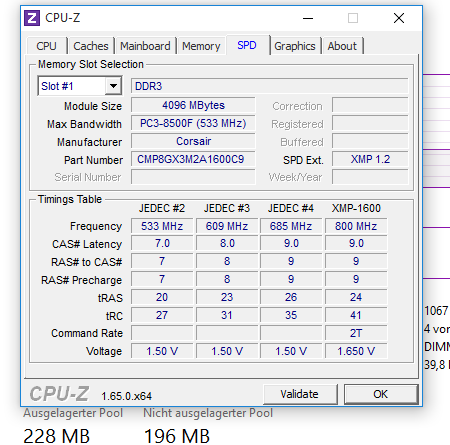Click the 533 MHz frequency cell
Screen dimensions: 450x445
[162, 226]
